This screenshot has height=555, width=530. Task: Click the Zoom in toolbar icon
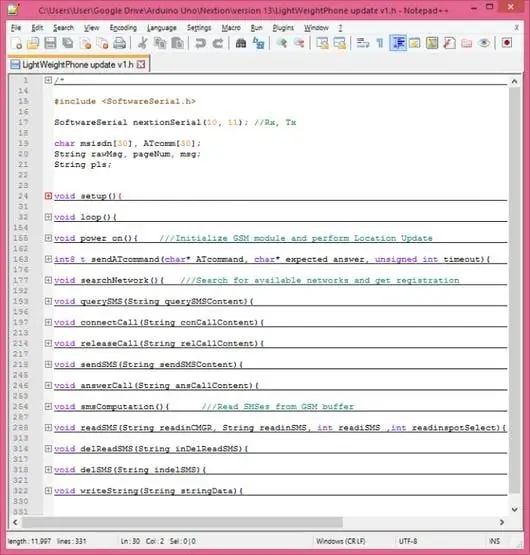pyautogui.click(x=282, y=43)
